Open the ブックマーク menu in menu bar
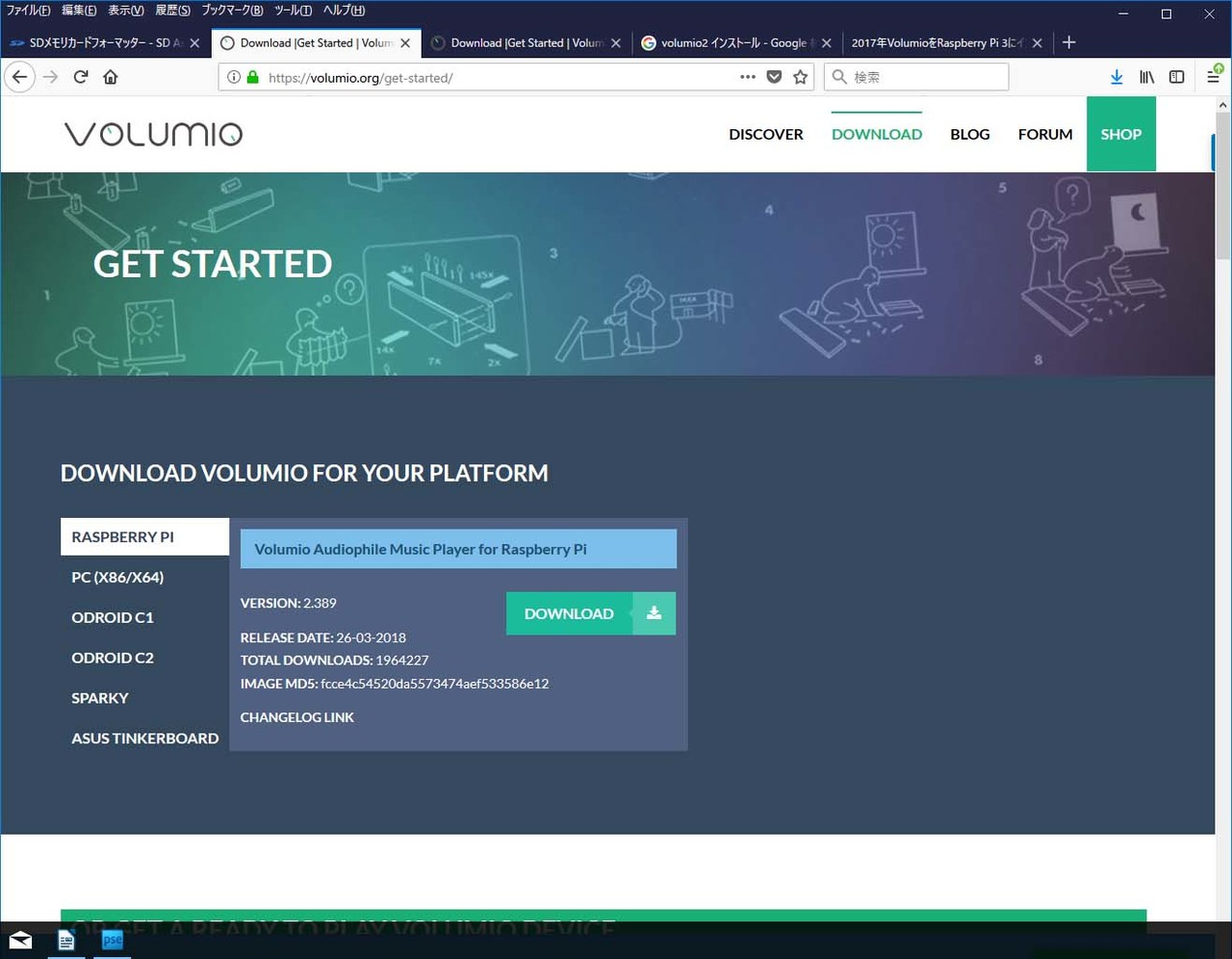1232x959 pixels. coord(232,11)
